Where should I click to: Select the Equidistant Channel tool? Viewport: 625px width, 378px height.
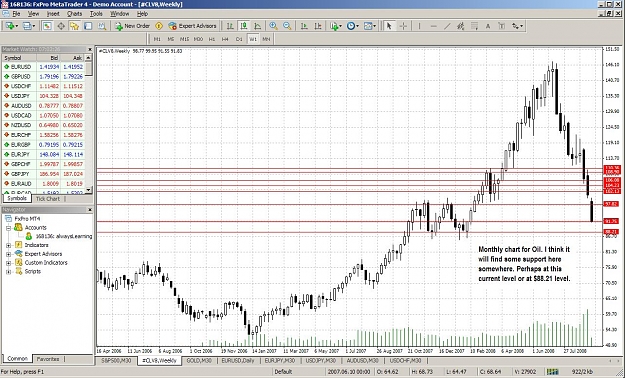[461, 26]
